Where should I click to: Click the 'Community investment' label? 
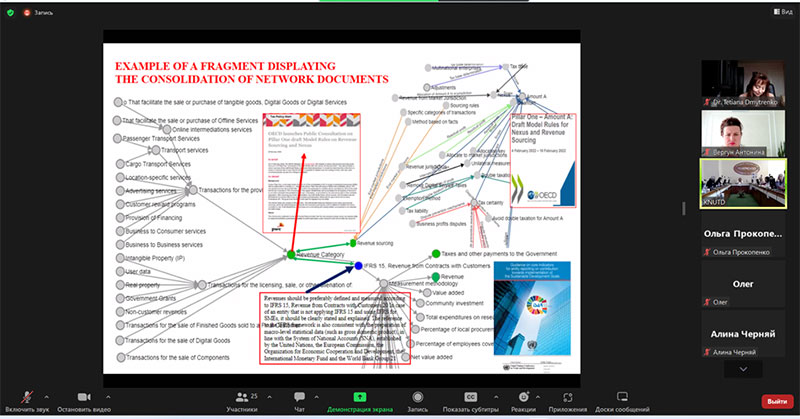point(455,303)
